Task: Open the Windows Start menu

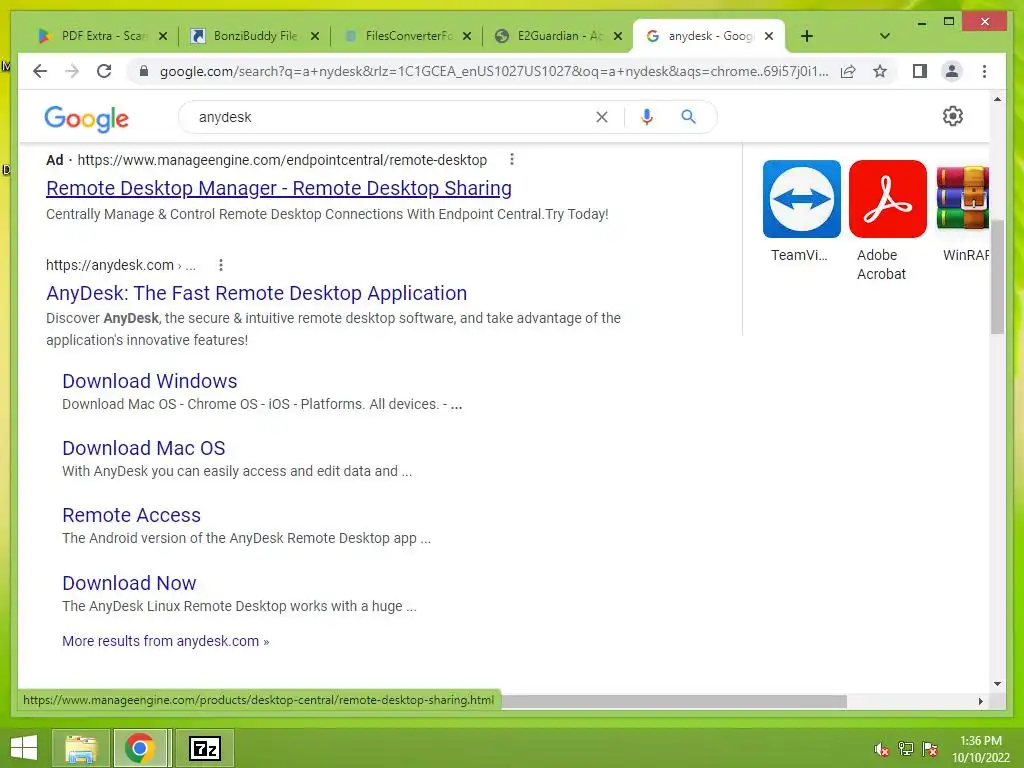Action: (24, 748)
